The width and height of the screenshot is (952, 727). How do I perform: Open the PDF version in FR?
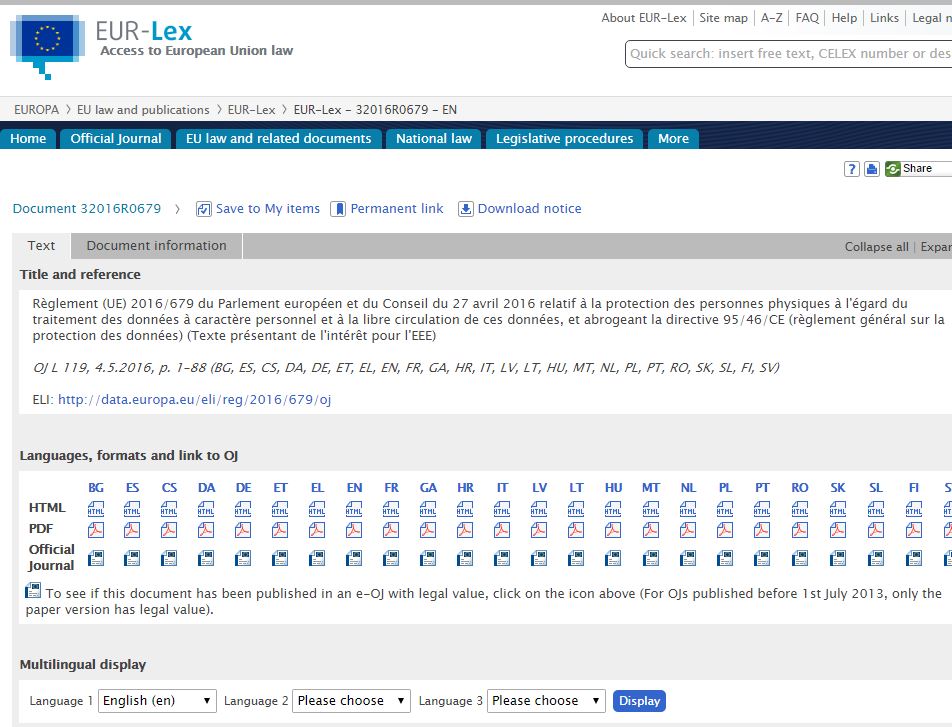point(391,530)
